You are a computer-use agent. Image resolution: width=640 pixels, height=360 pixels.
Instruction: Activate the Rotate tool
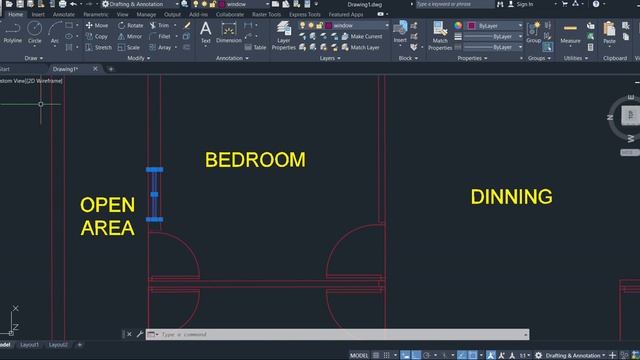pos(131,25)
